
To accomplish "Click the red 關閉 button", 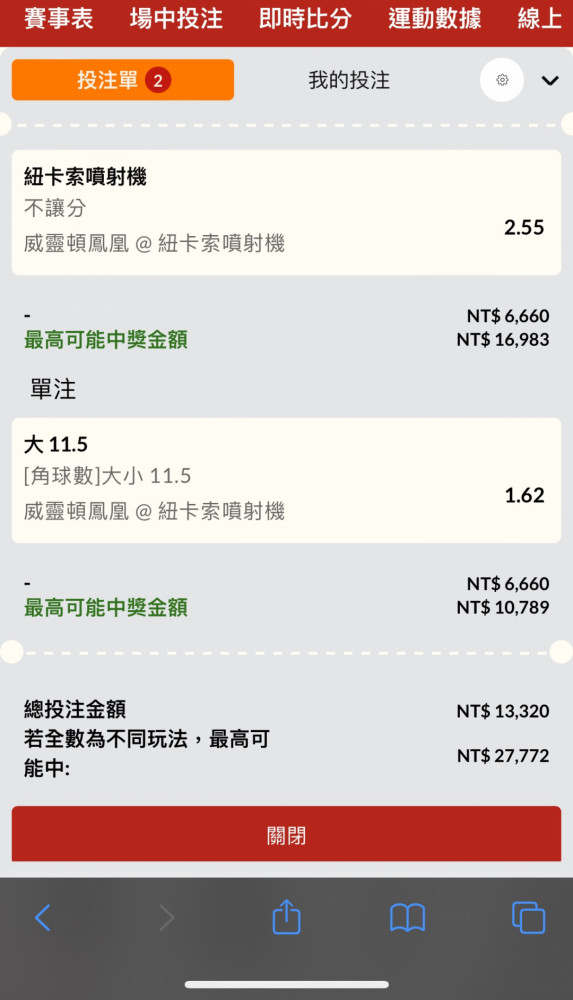I will (x=286, y=834).
